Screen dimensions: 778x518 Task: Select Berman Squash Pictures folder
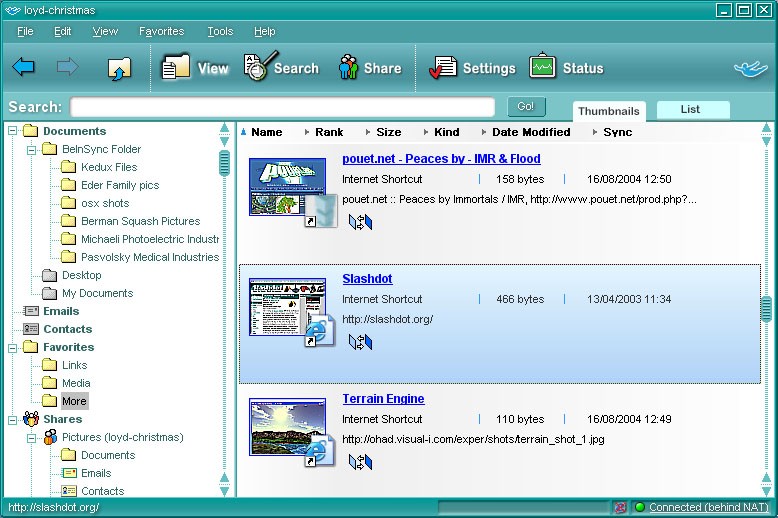click(x=140, y=221)
